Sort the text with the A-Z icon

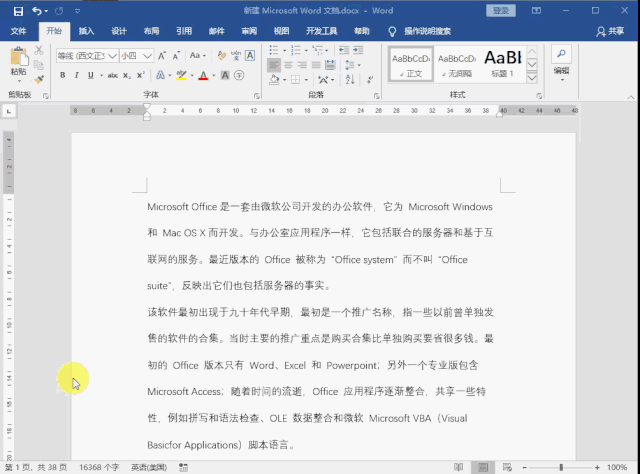coord(350,80)
